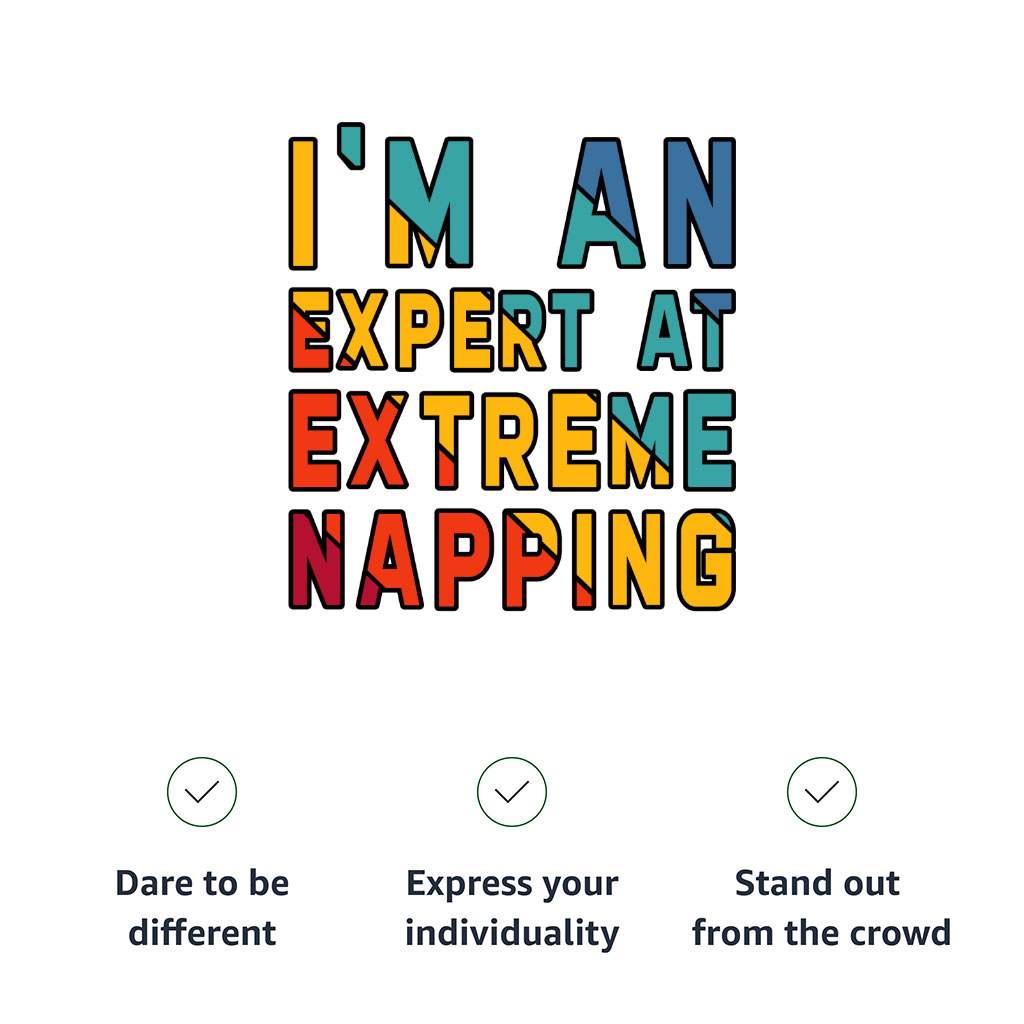Click the word "NAPPING" in the design
Viewport: 1024px width, 1024px height.
coord(512,559)
